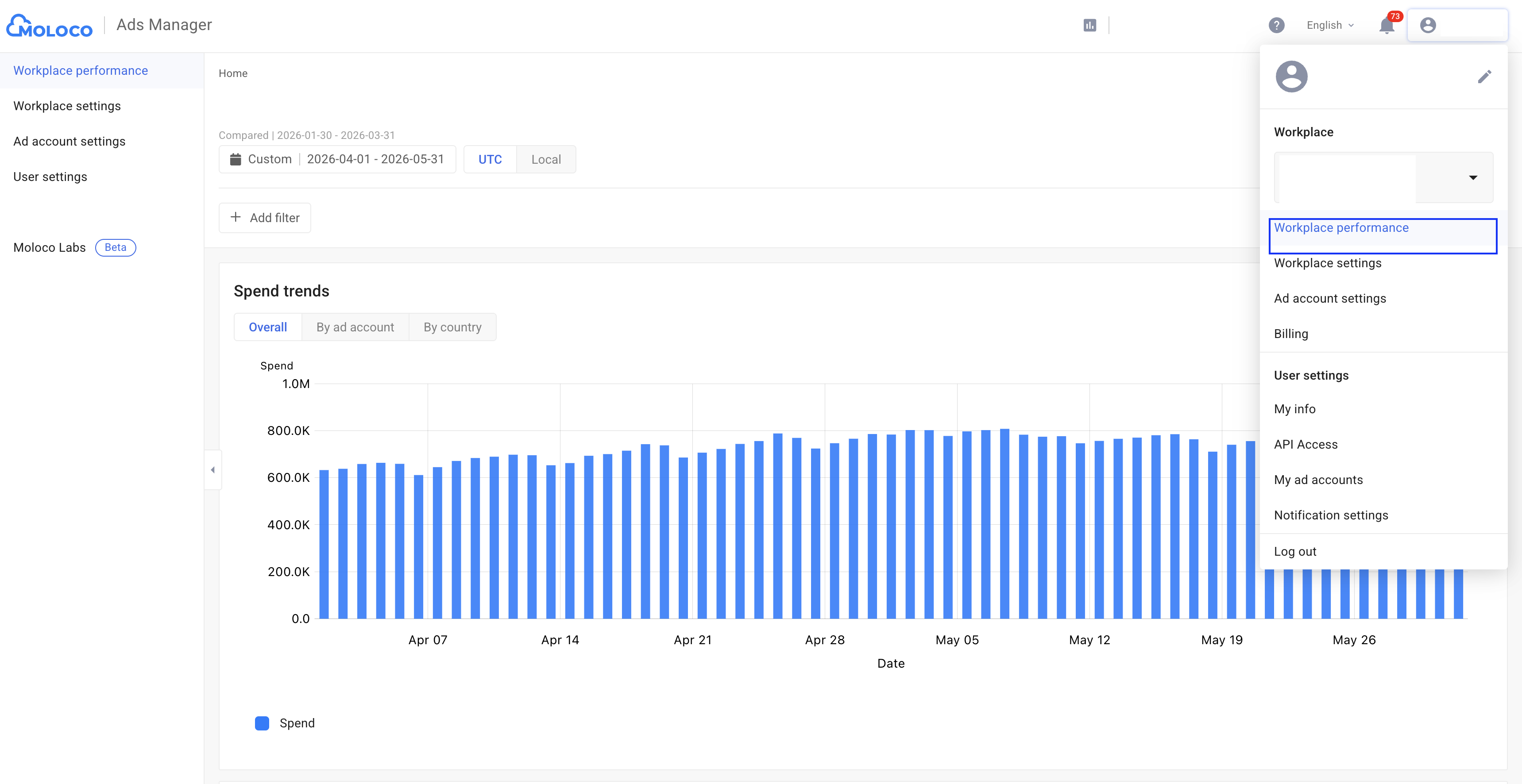The height and width of the screenshot is (784, 1522).
Task: Open the reports chart icon in header
Action: pos(1089,25)
